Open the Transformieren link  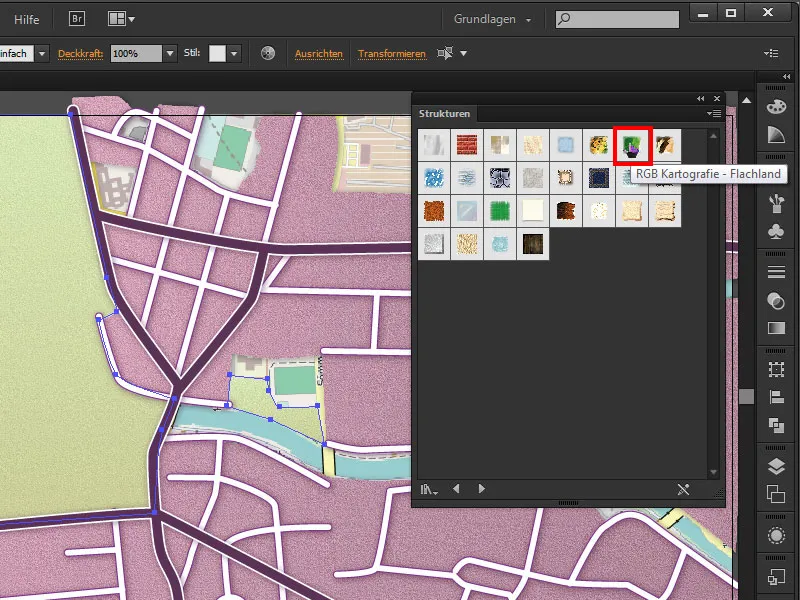tap(392, 54)
